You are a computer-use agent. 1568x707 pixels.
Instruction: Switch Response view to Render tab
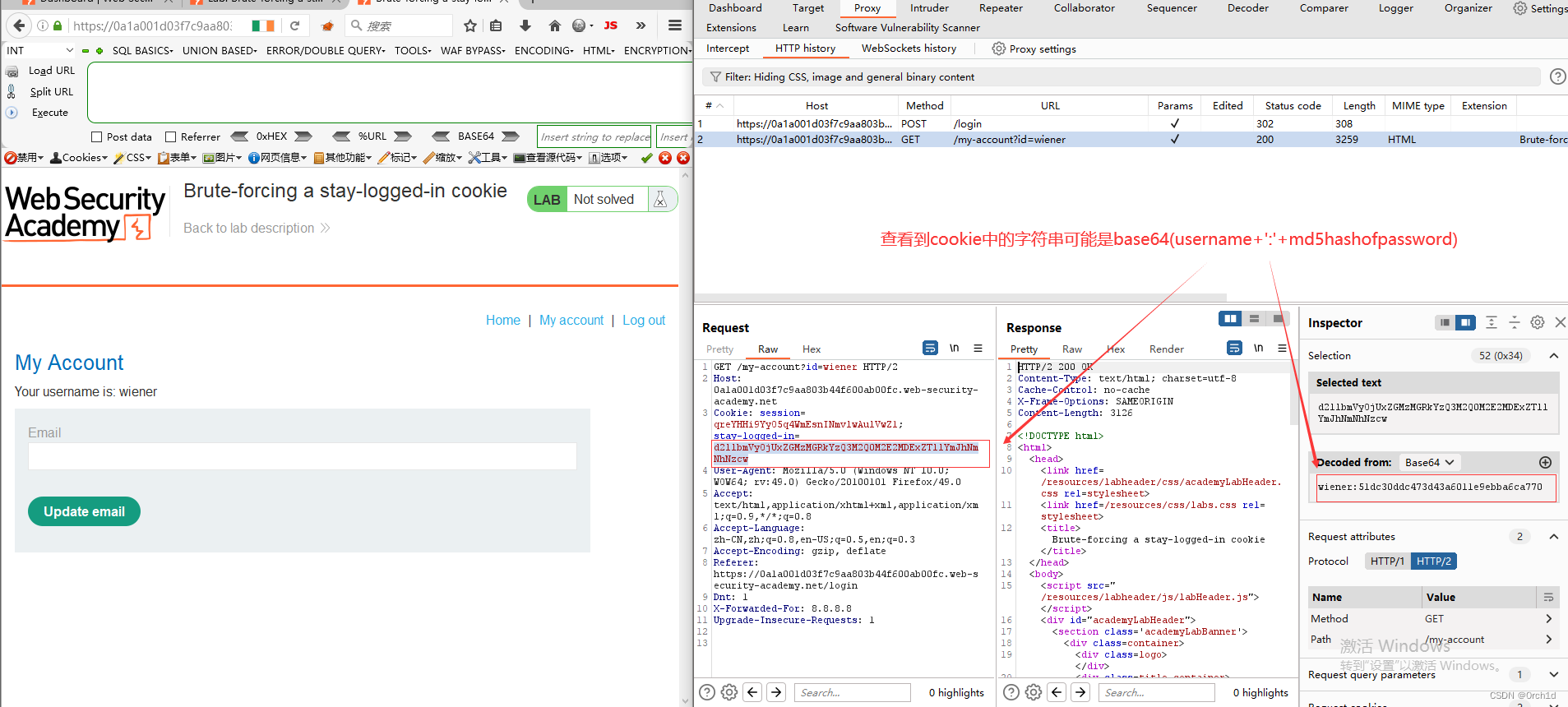(x=1166, y=349)
